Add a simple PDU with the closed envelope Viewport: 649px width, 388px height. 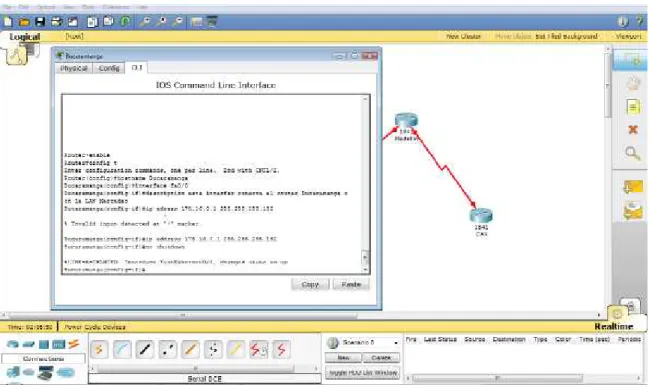click(x=632, y=187)
